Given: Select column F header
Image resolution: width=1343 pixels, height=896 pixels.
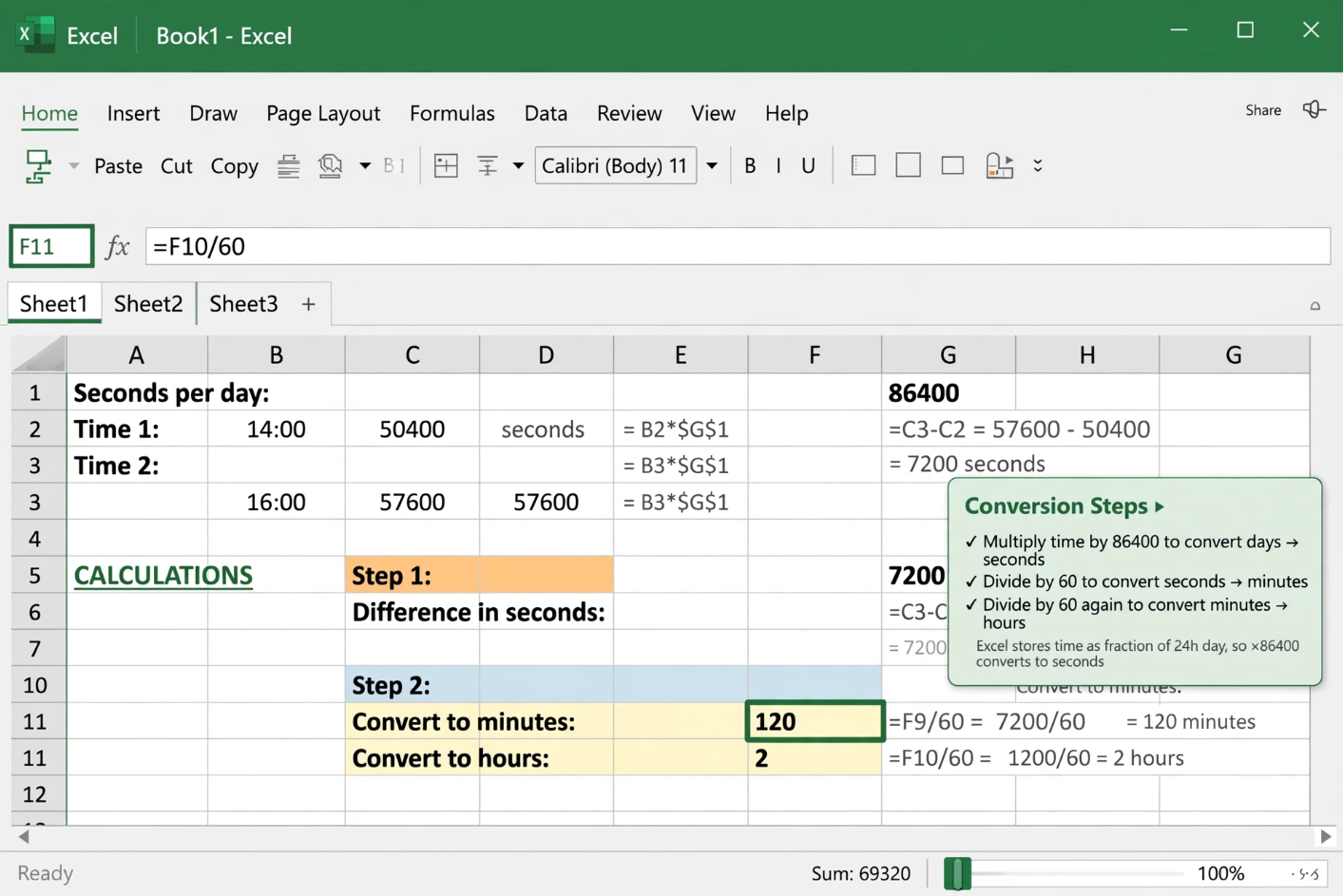Looking at the screenshot, I should [815, 354].
